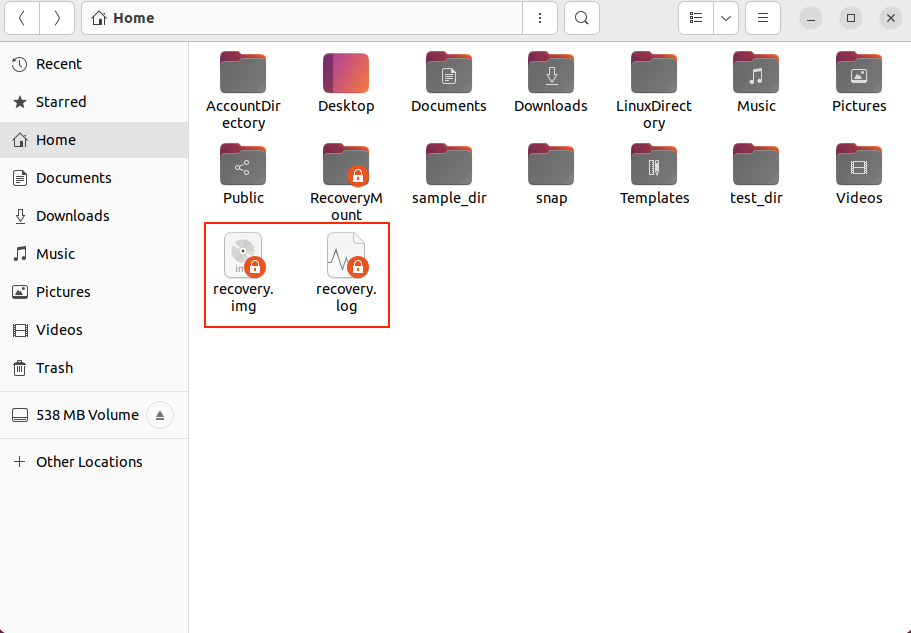Click the 'LinuxDirectory' folder name label
Viewport: 911px width, 633px height.
[x=654, y=114]
